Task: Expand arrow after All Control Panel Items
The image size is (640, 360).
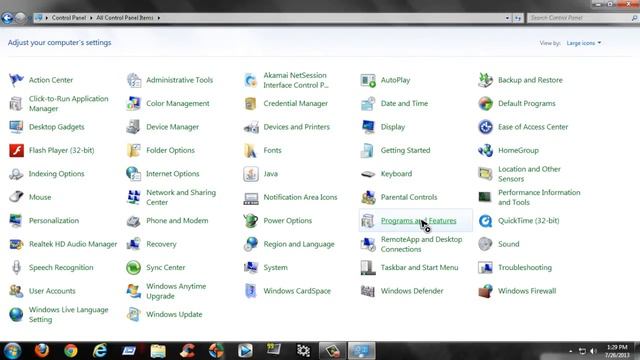Action: coord(159,18)
